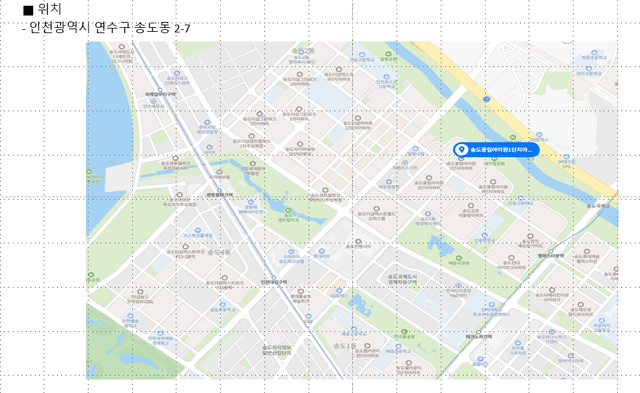Click the 송도 센트럴파크 green park icon

(289, 211)
